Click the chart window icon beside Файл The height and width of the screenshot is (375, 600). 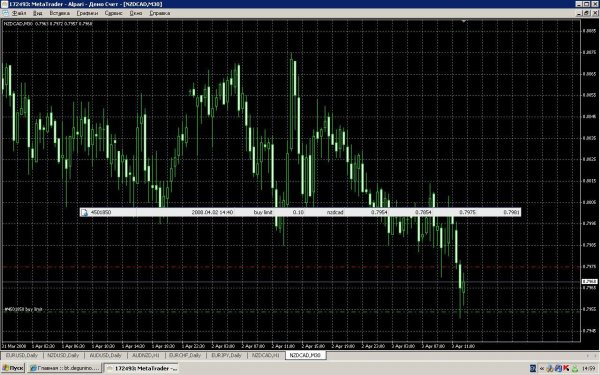tap(5, 13)
